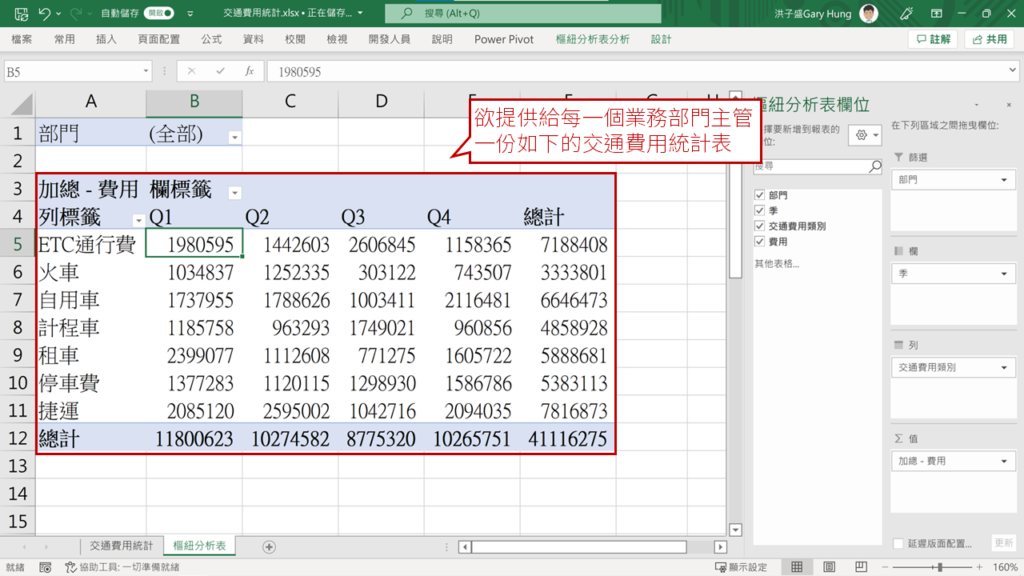Click the ribbon display options icon
The width and height of the screenshot is (1024, 576).
click(x=936, y=13)
